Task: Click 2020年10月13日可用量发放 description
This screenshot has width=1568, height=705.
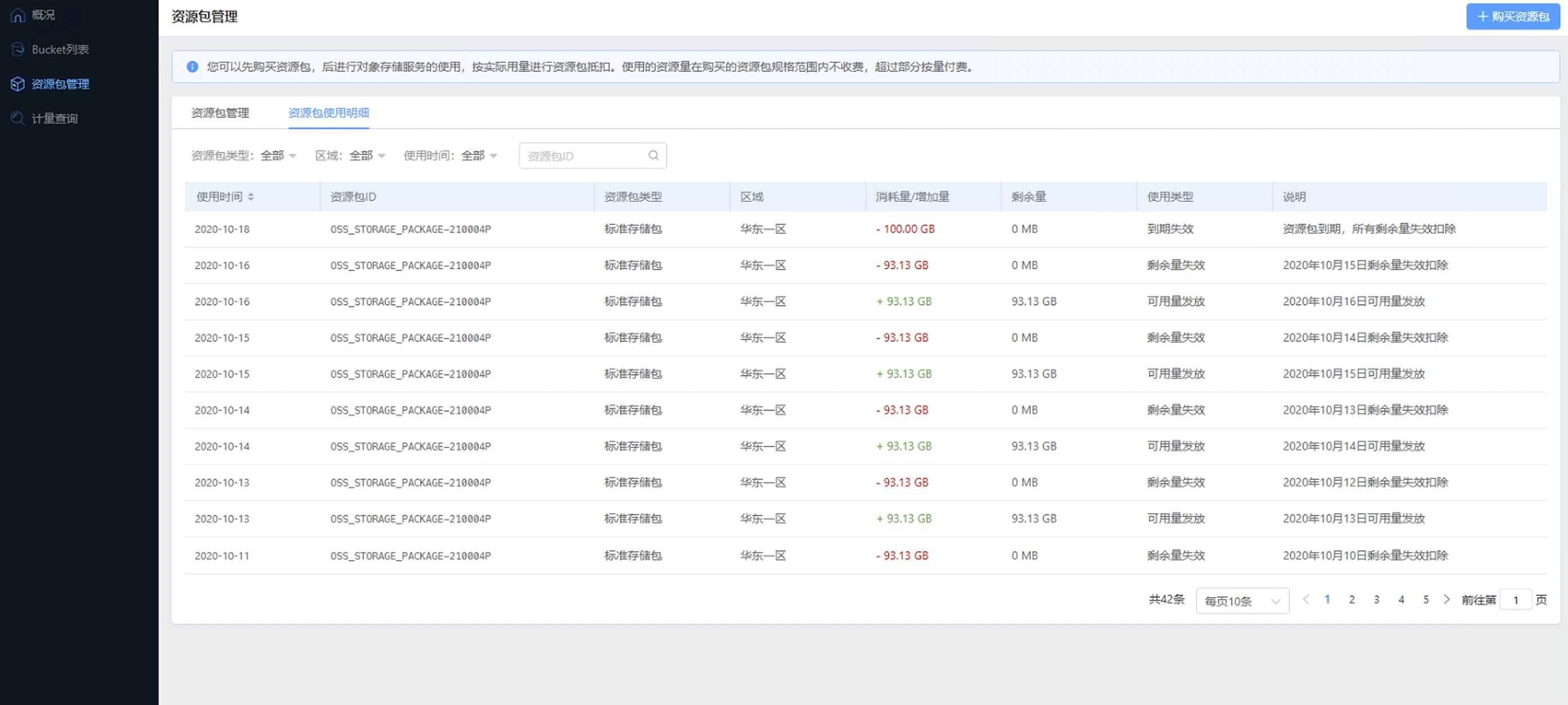Action: pos(1354,519)
